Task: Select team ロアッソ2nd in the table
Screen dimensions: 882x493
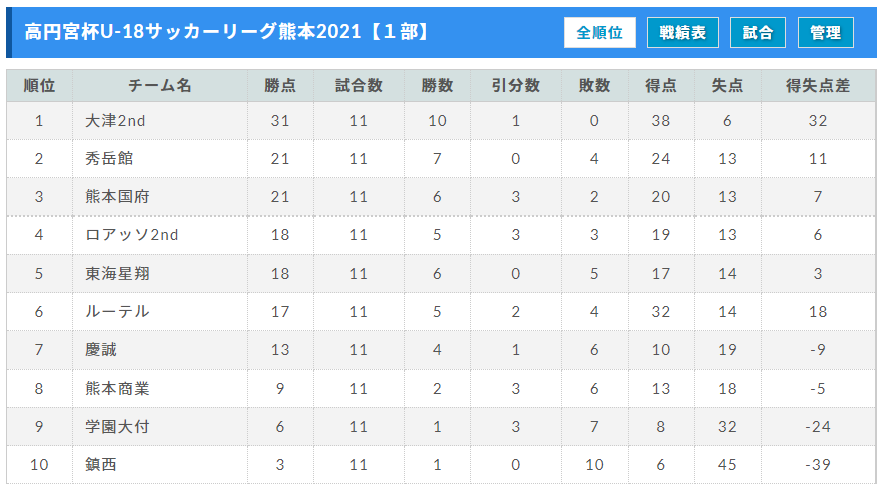Action: click(x=132, y=235)
